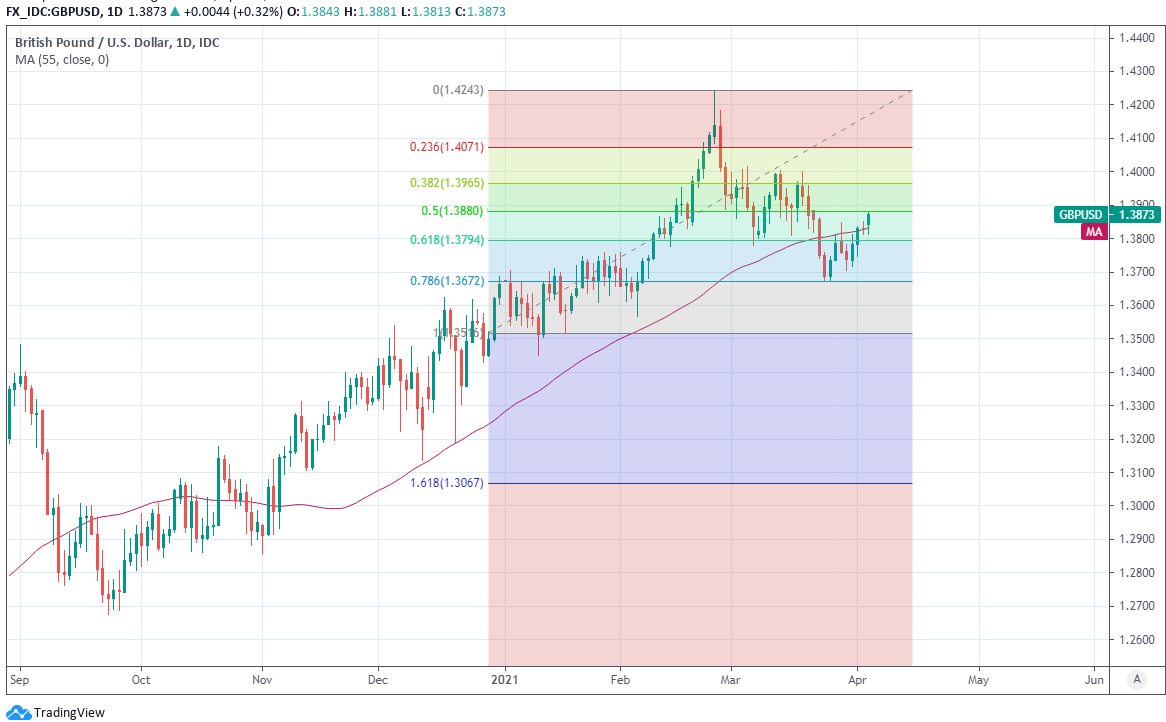
Task: Click the 2021 label on the time axis
Action: pyautogui.click(x=506, y=679)
